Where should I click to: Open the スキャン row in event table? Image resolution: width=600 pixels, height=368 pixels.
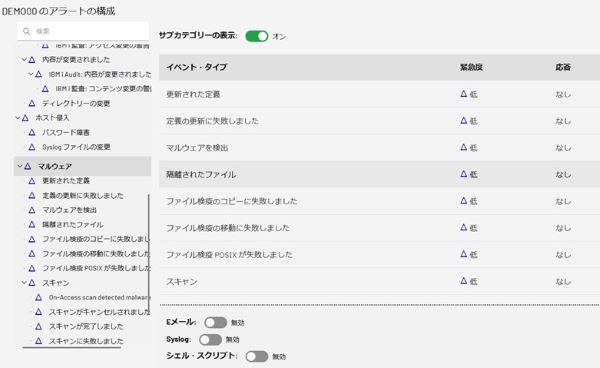[379, 282]
